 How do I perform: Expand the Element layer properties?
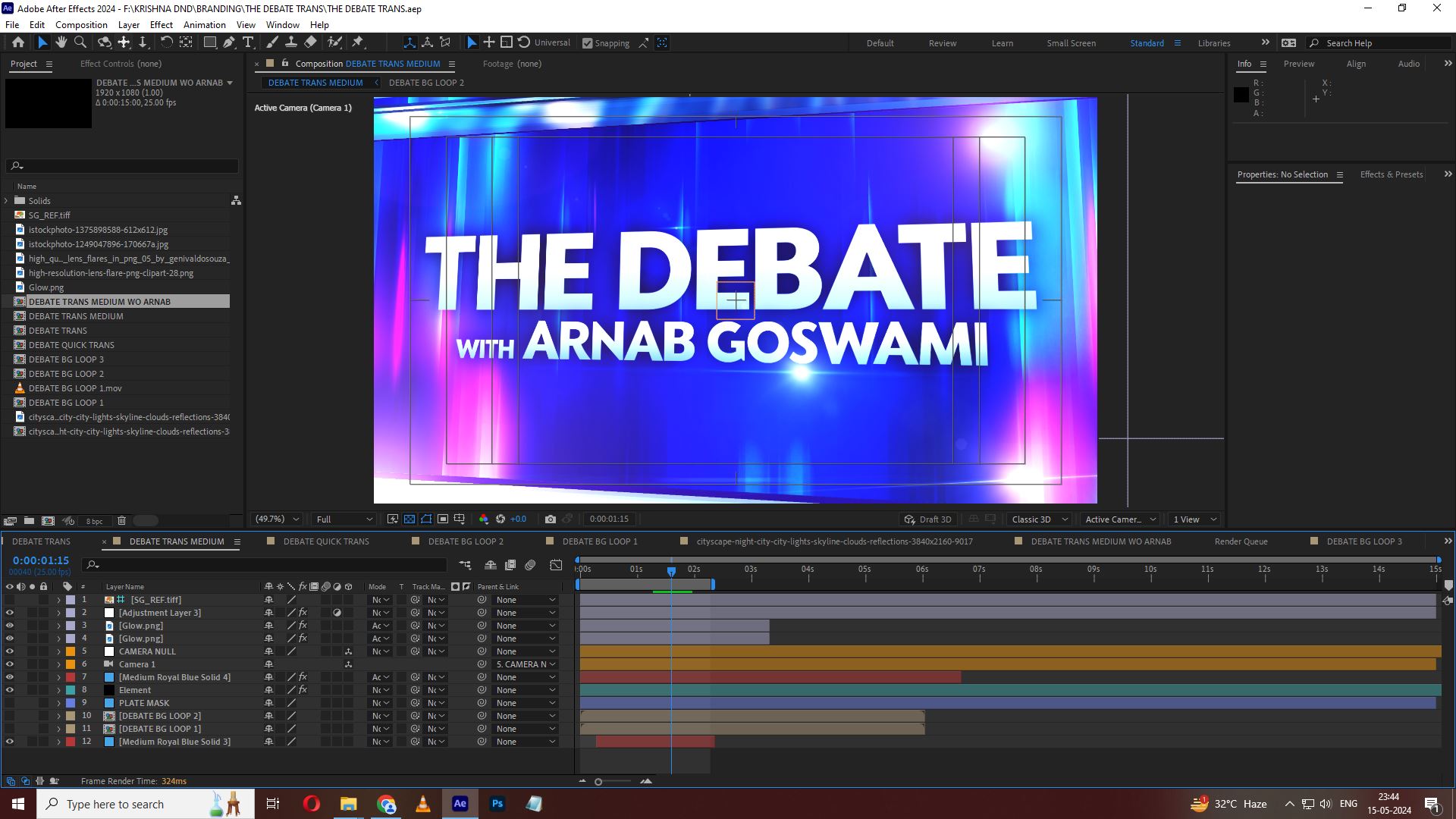tap(58, 690)
